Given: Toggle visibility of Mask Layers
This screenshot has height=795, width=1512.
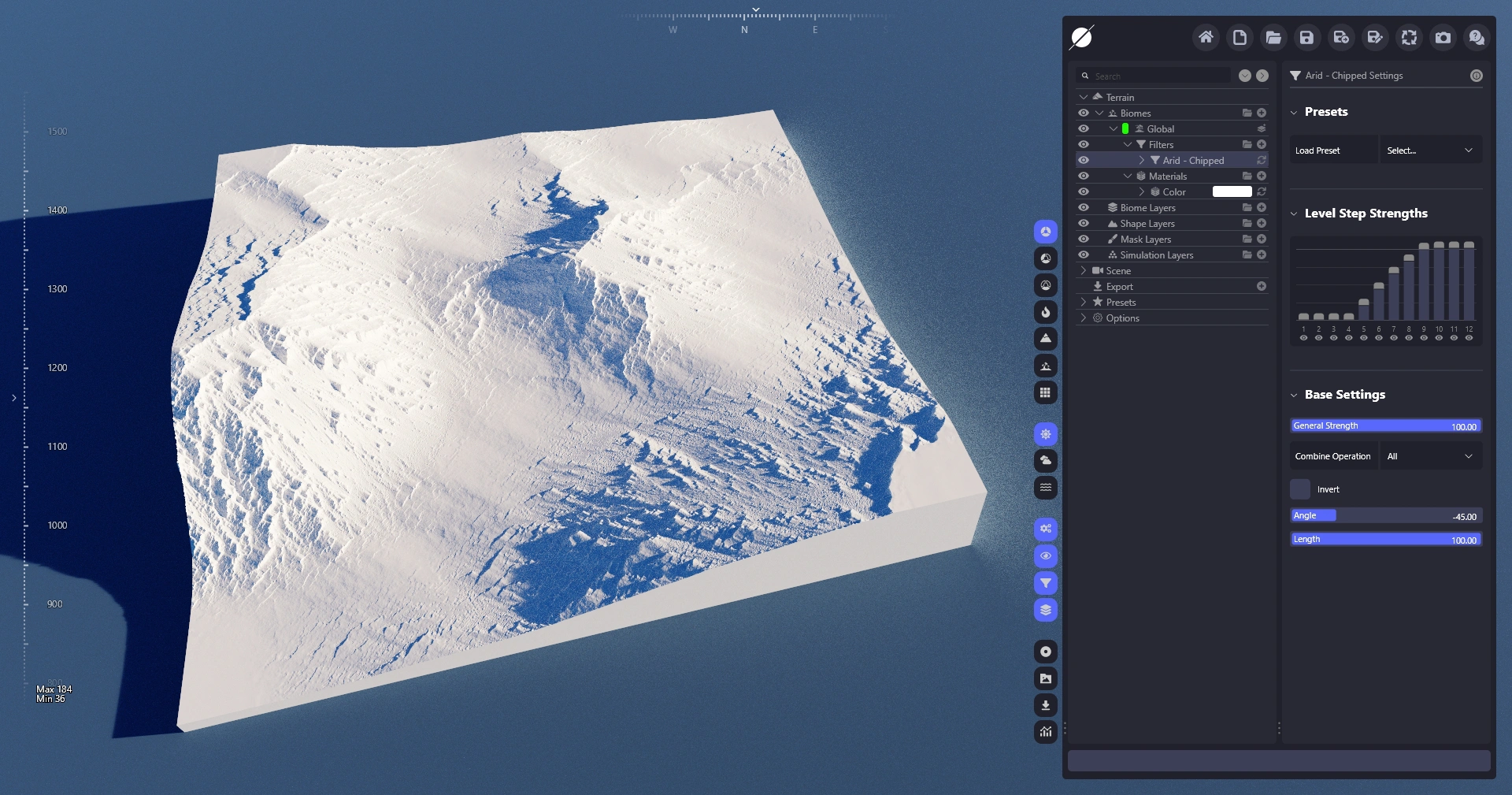Looking at the screenshot, I should (x=1084, y=240).
